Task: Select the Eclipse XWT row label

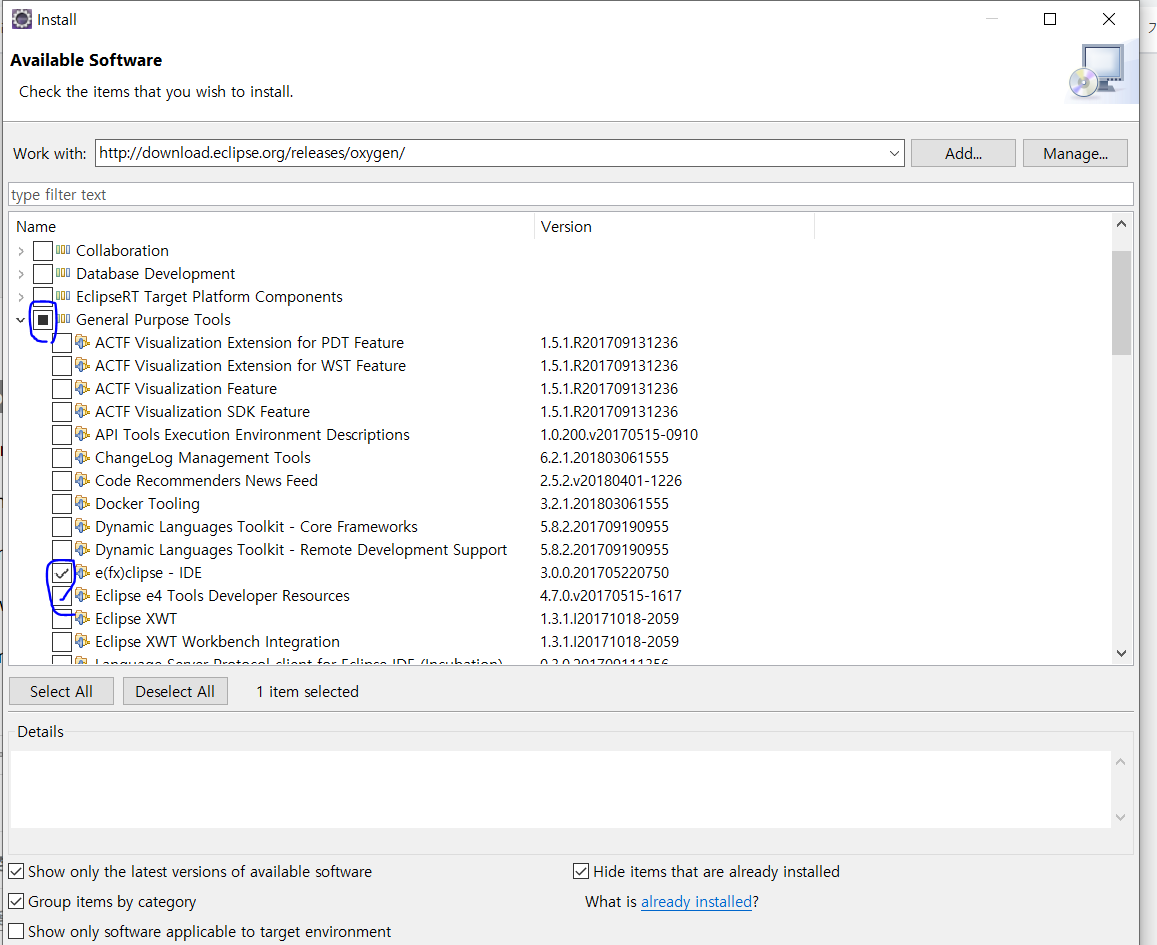Action: tap(136, 618)
